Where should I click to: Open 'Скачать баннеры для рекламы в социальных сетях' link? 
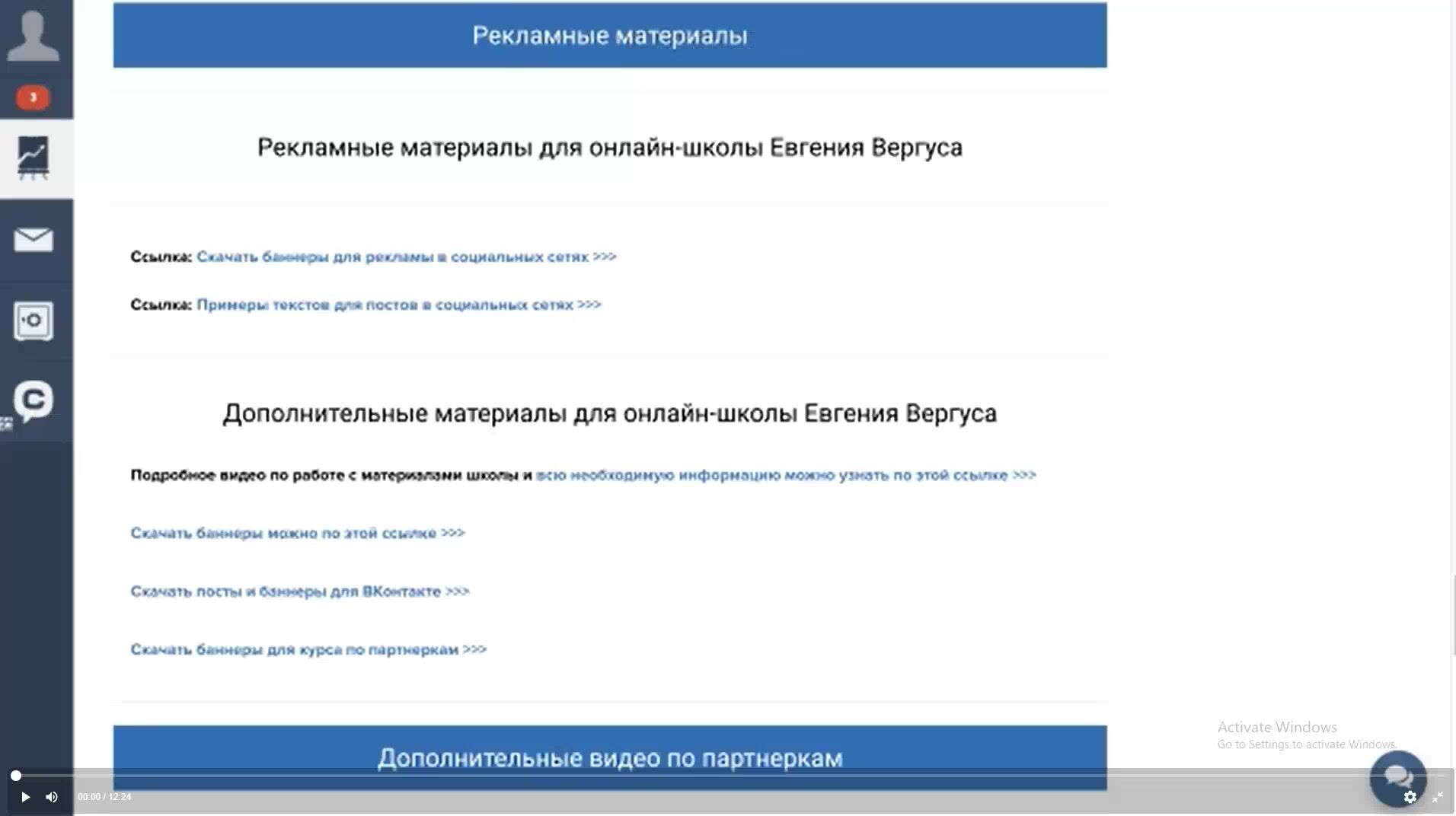pos(407,257)
